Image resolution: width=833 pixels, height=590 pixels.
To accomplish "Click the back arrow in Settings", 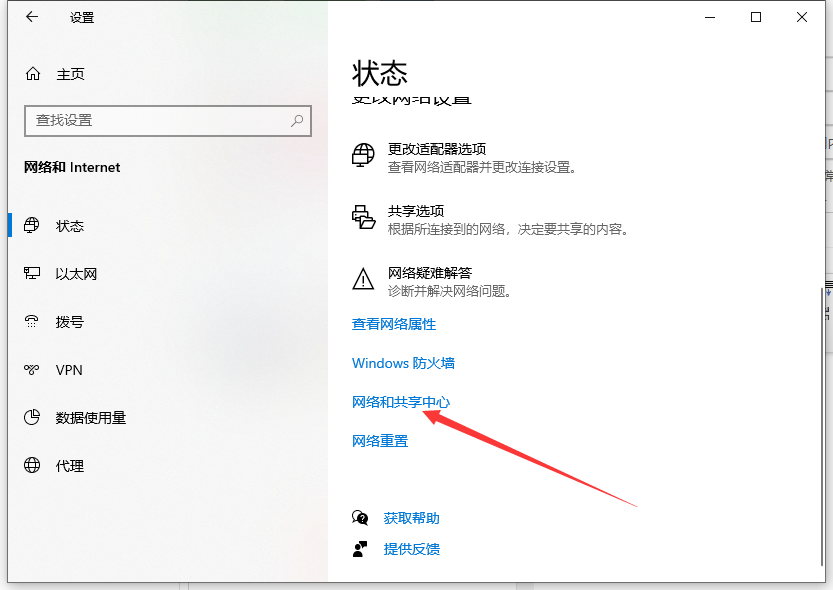I will [32, 17].
